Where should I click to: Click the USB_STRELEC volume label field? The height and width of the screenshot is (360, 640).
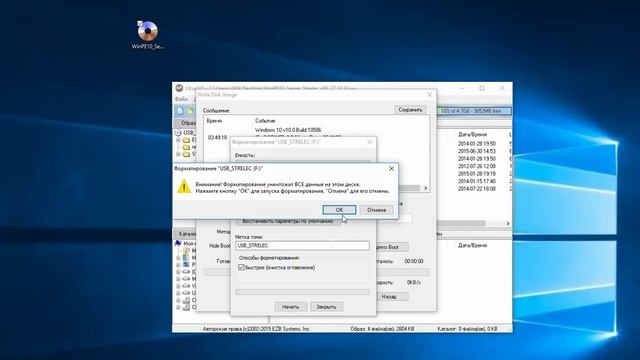[x=302, y=246]
